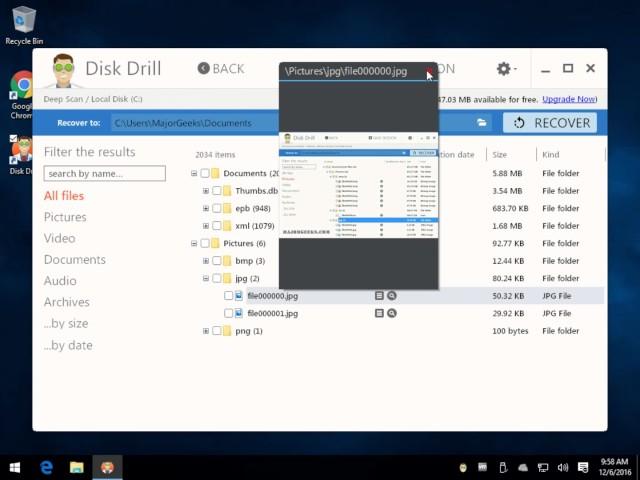Collapse the jpg (2) folder node
This screenshot has height=480, width=640.
click(x=206, y=278)
